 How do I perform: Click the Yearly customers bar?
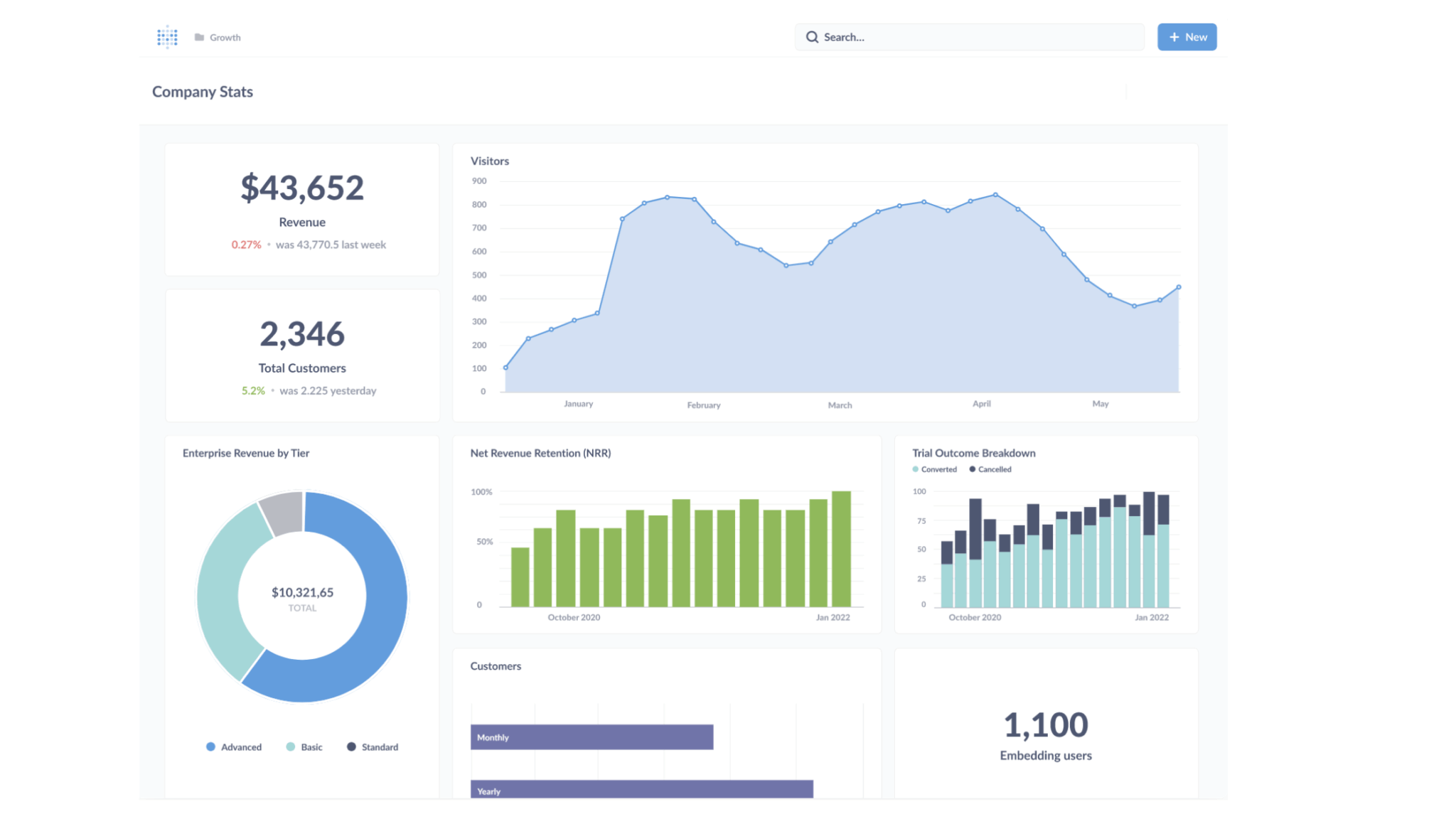642,789
